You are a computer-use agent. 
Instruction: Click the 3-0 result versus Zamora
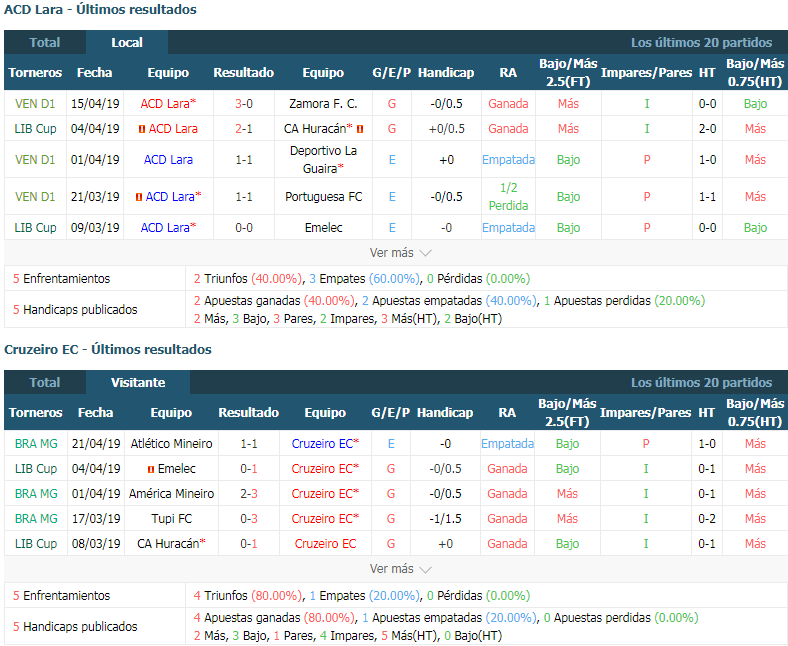point(244,104)
